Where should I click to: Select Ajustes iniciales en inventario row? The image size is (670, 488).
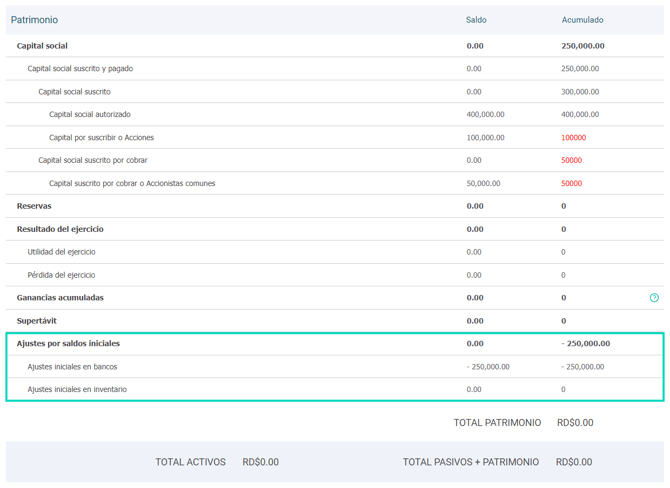[x=77, y=389]
